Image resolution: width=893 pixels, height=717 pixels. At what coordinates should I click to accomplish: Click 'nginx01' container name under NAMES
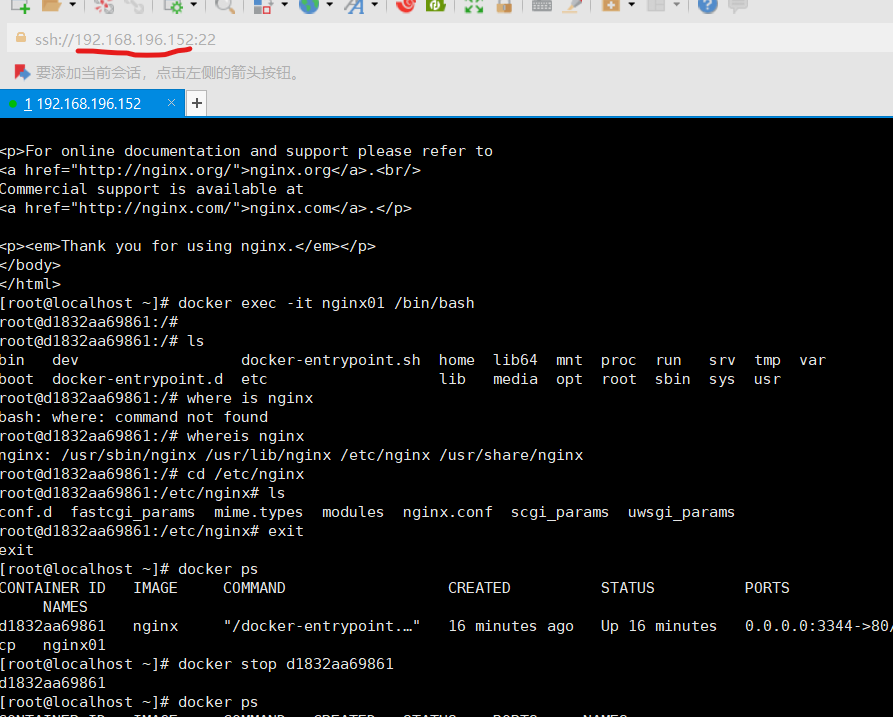click(x=74, y=645)
